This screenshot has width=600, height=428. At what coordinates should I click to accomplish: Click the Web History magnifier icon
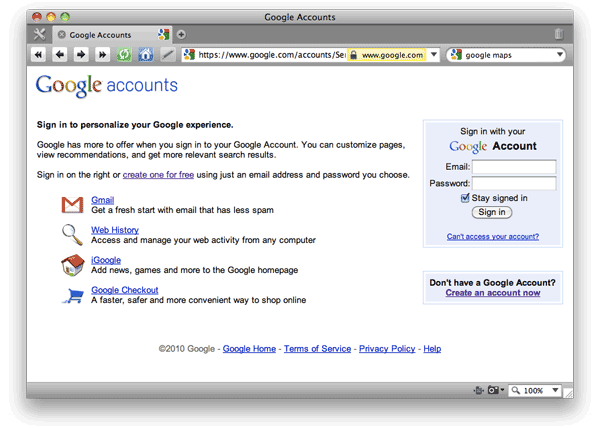tap(72, 234)
